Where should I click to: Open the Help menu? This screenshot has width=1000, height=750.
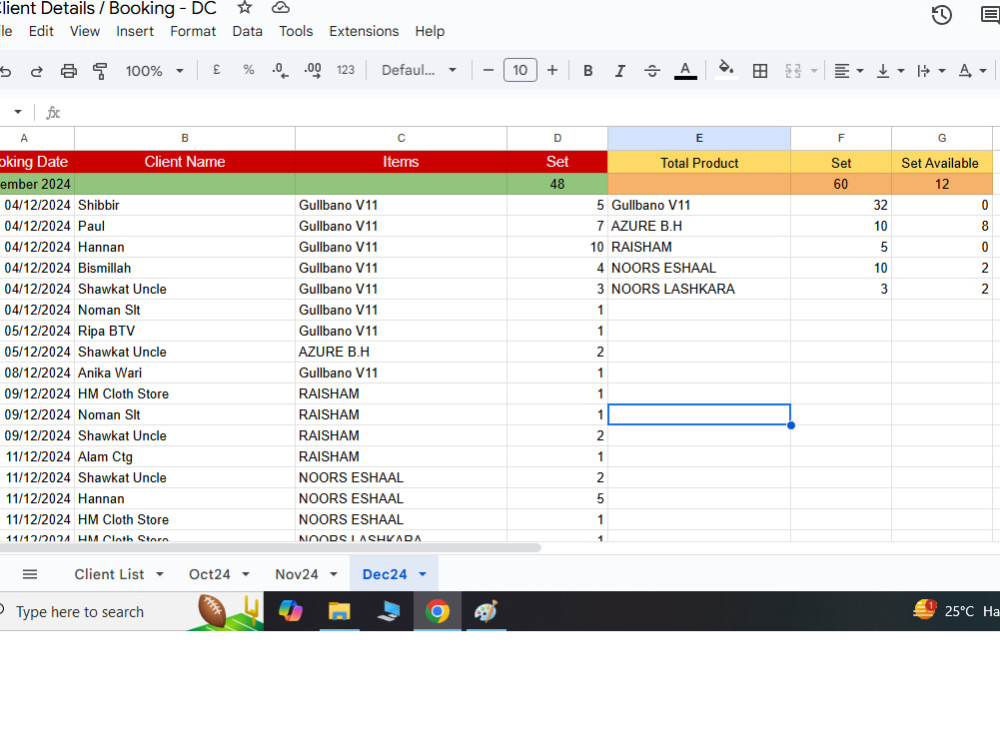pyautogui.click(x=429, y=31)
